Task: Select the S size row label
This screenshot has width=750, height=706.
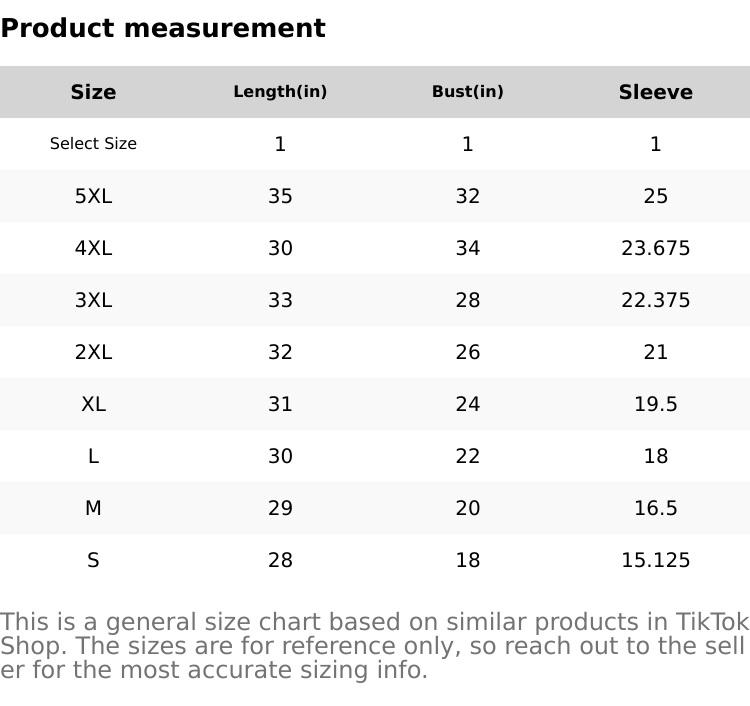Action: [x=93, y=560]
